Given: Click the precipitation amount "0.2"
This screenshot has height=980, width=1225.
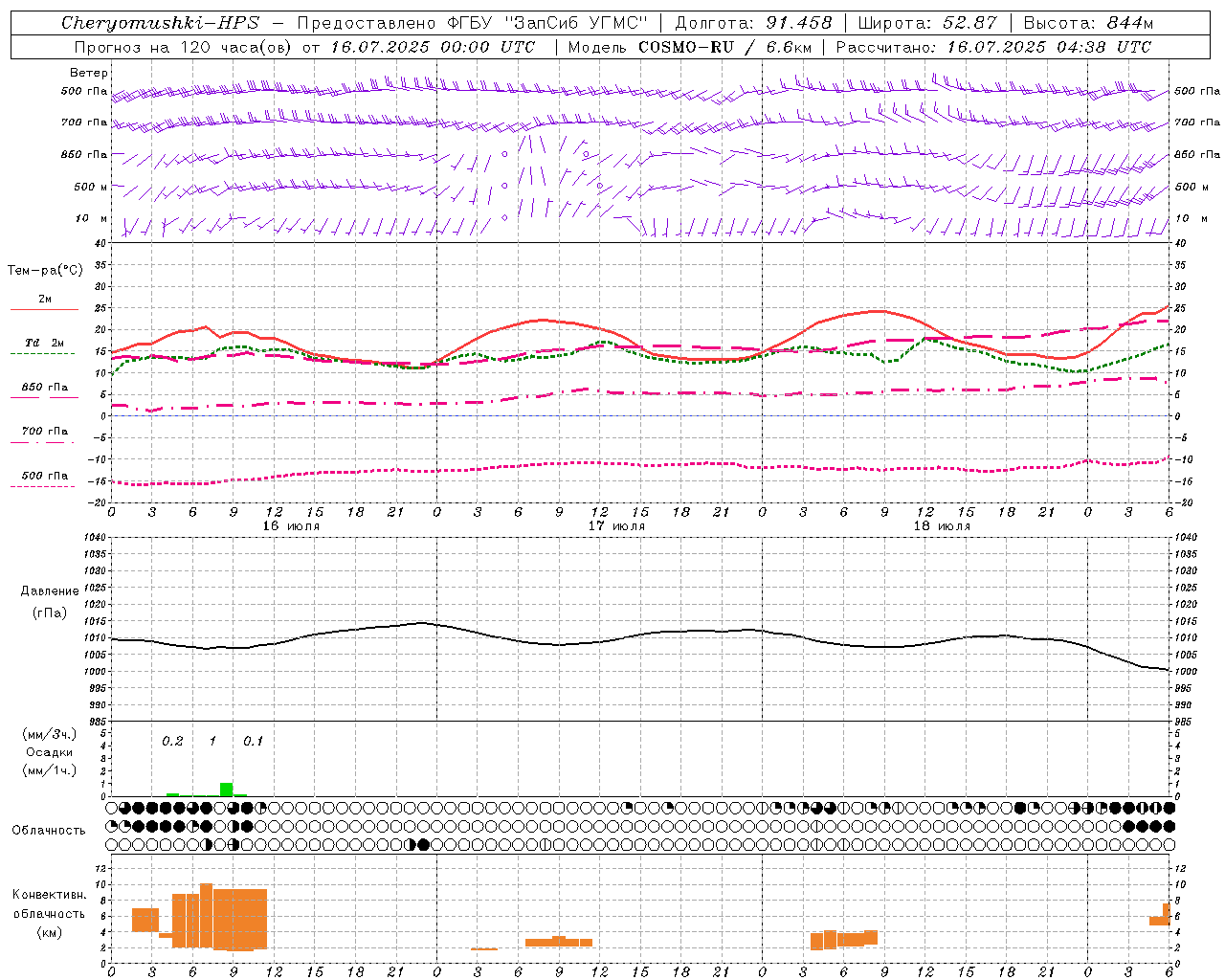Looking at the screenshot, I should [x=172, y=741].
